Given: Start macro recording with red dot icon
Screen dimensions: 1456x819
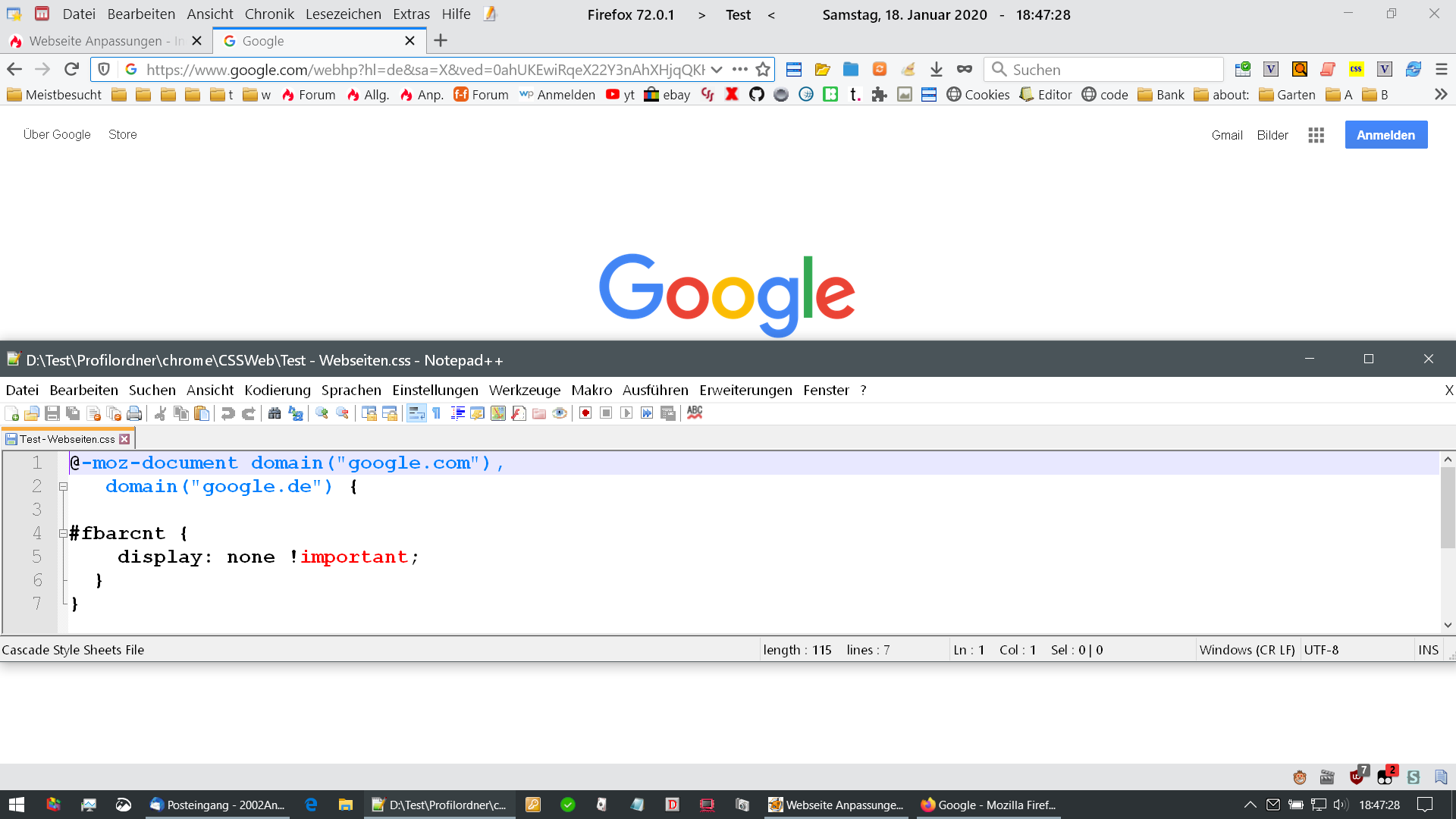Looking at the screenshot, I should pyautogui.click(x=585, y=413).
